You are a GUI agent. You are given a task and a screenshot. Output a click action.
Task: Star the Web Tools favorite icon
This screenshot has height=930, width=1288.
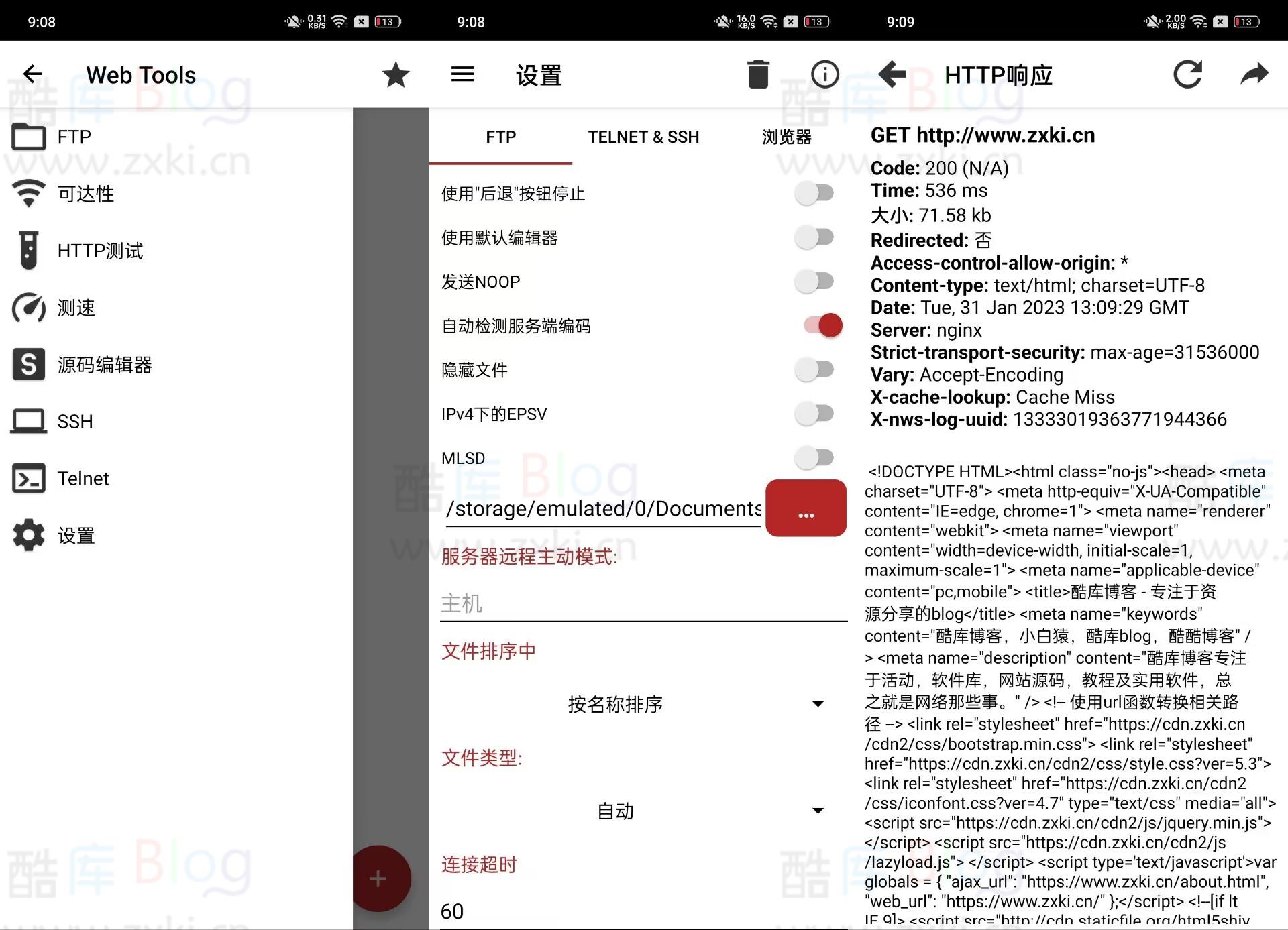click(396, 74)
